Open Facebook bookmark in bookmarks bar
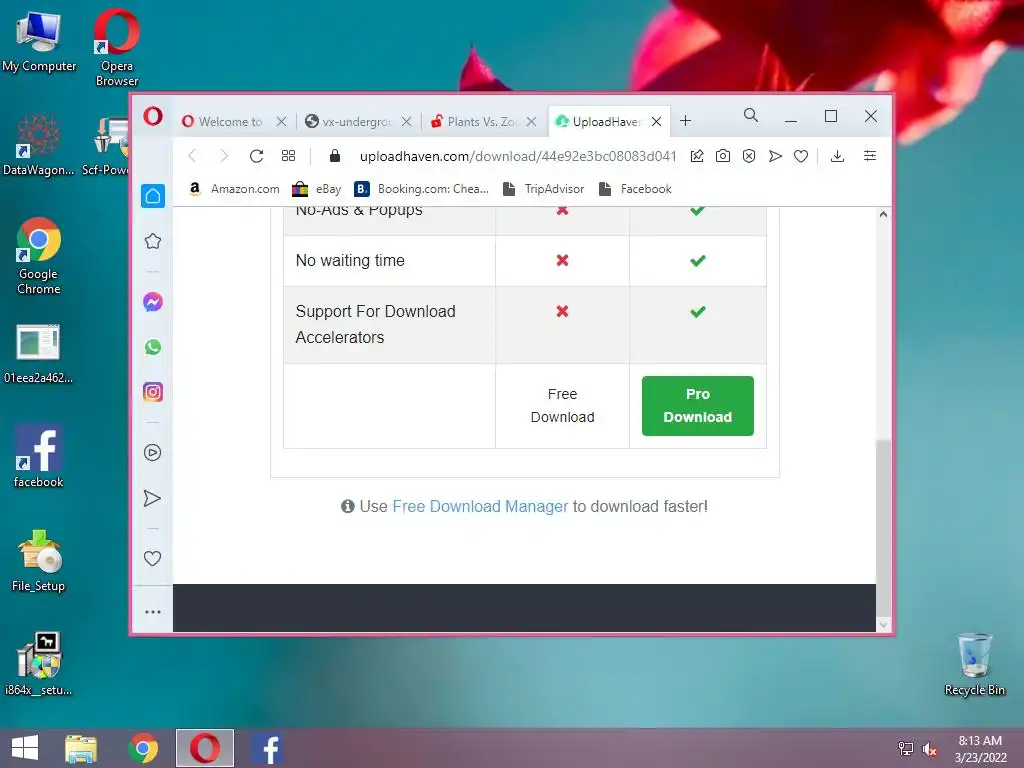The height and width of the screenshot is (768, 1024). click(635, 189)
